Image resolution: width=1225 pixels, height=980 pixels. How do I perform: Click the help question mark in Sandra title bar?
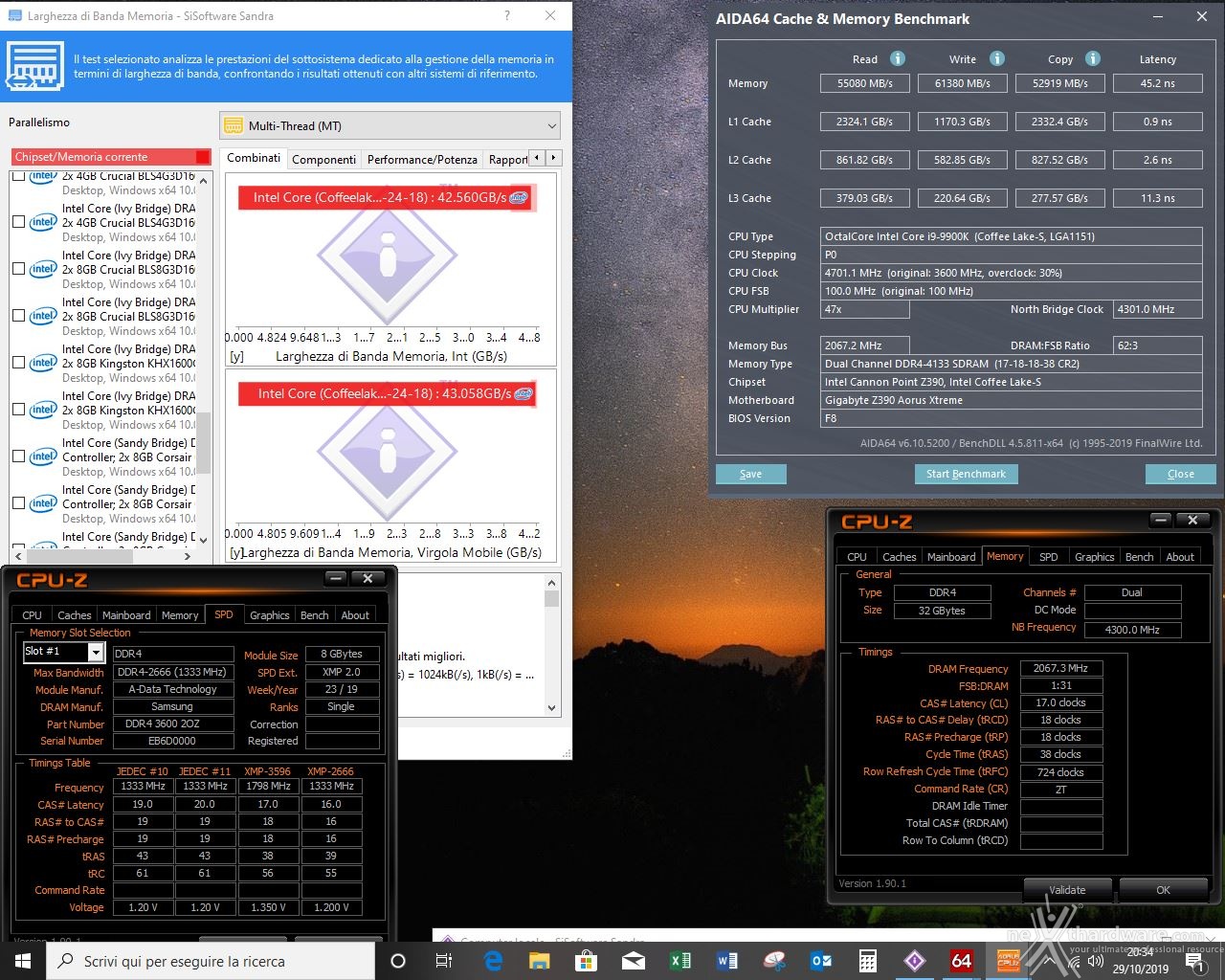coord(507,15)
